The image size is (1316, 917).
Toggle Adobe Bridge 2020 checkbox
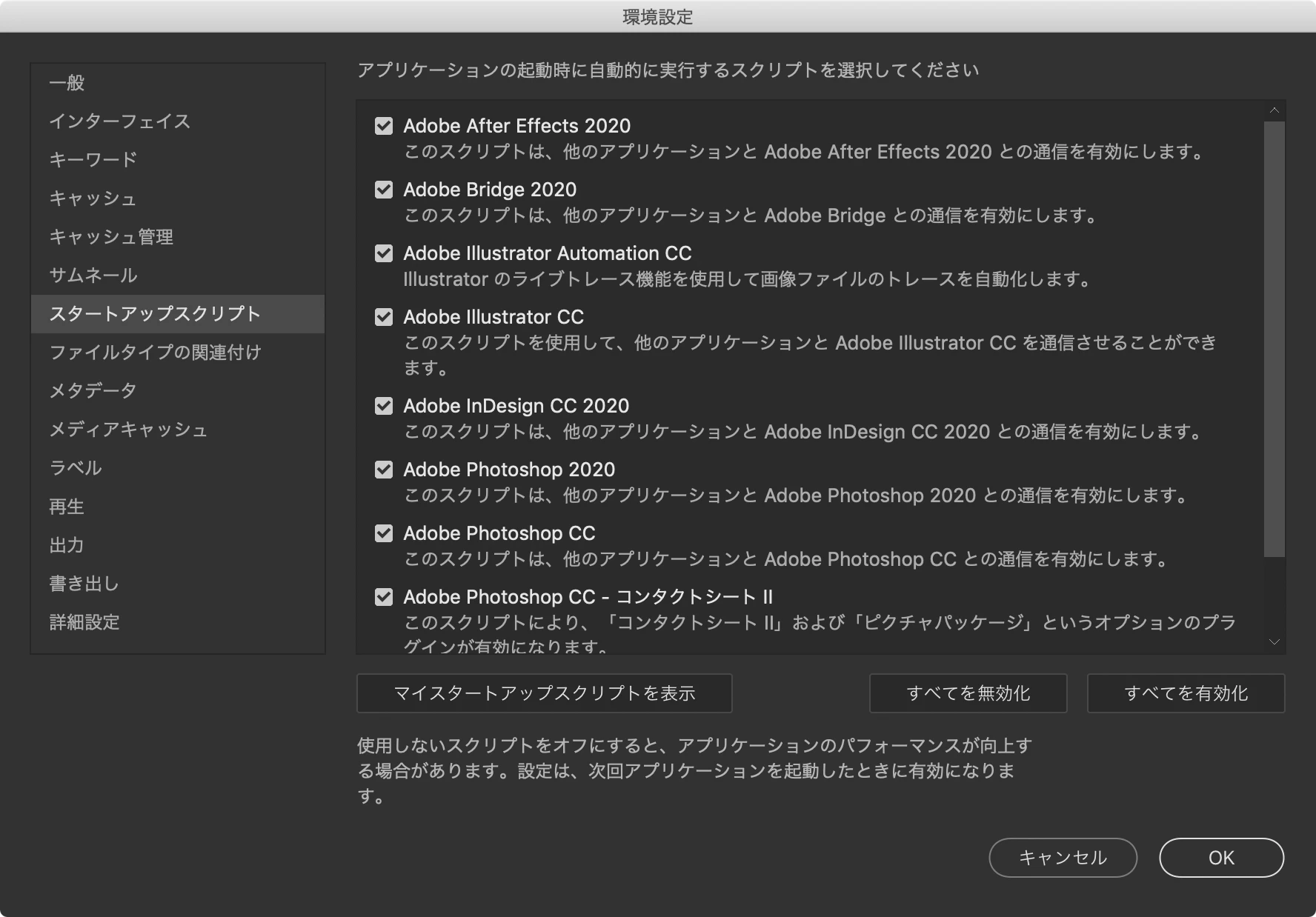[384, 190]
